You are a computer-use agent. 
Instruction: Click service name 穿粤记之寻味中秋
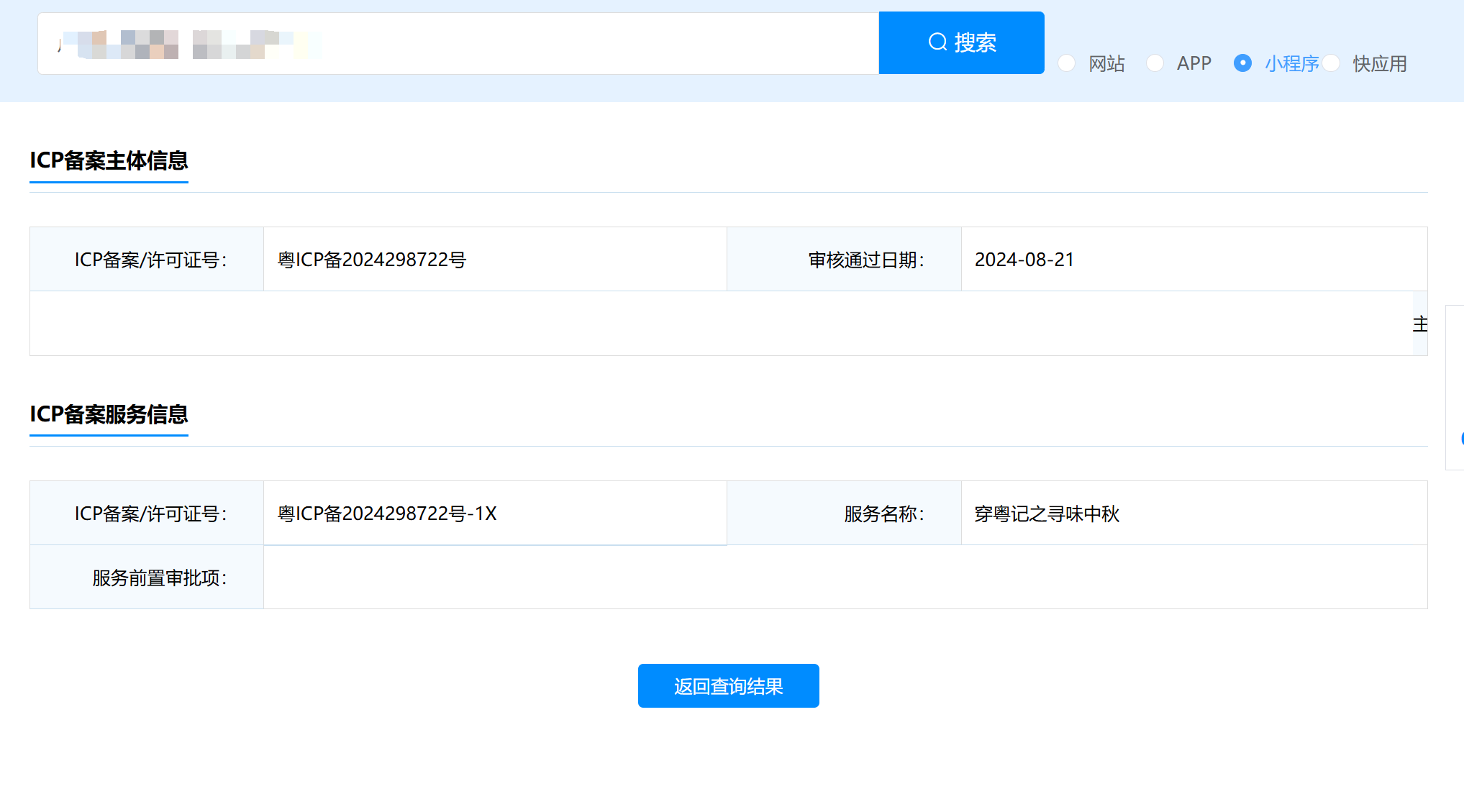(1047, 514)
